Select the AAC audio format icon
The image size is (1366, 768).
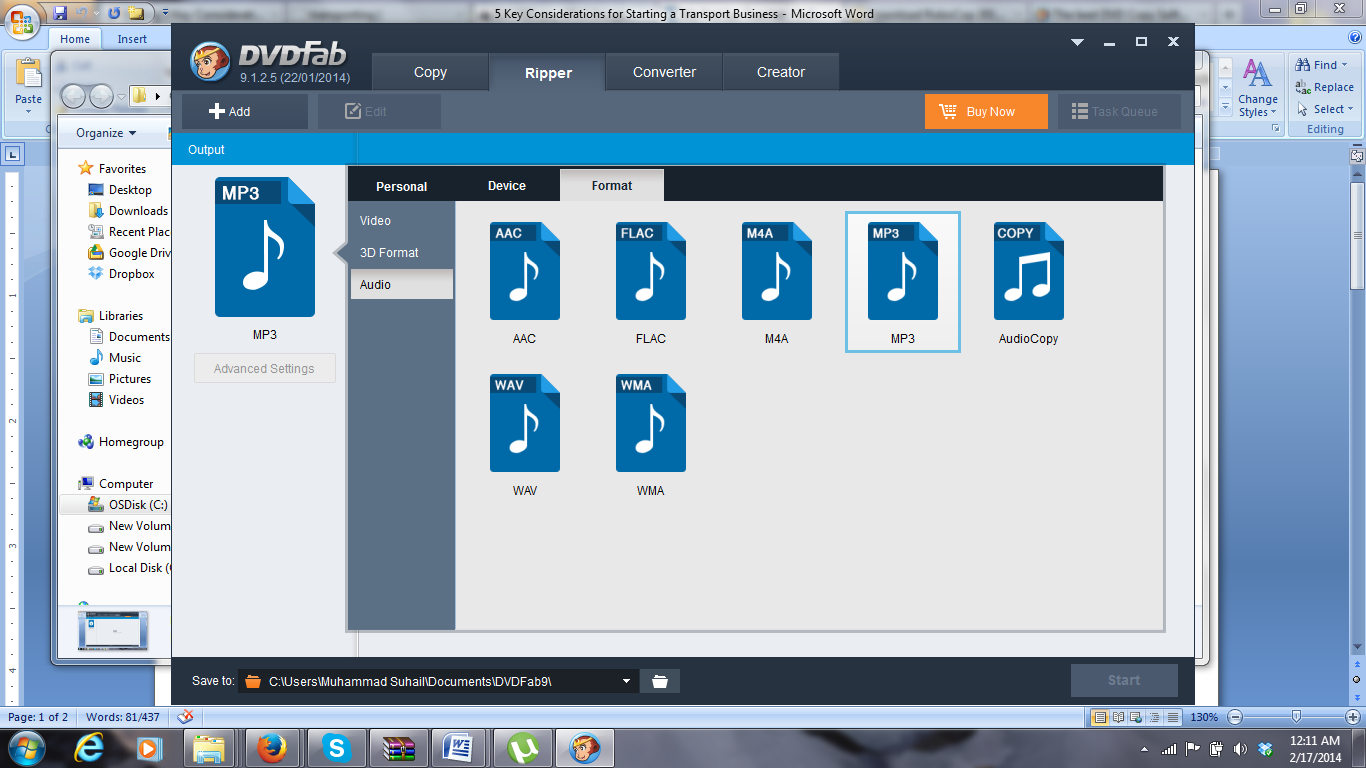[524, 271]
